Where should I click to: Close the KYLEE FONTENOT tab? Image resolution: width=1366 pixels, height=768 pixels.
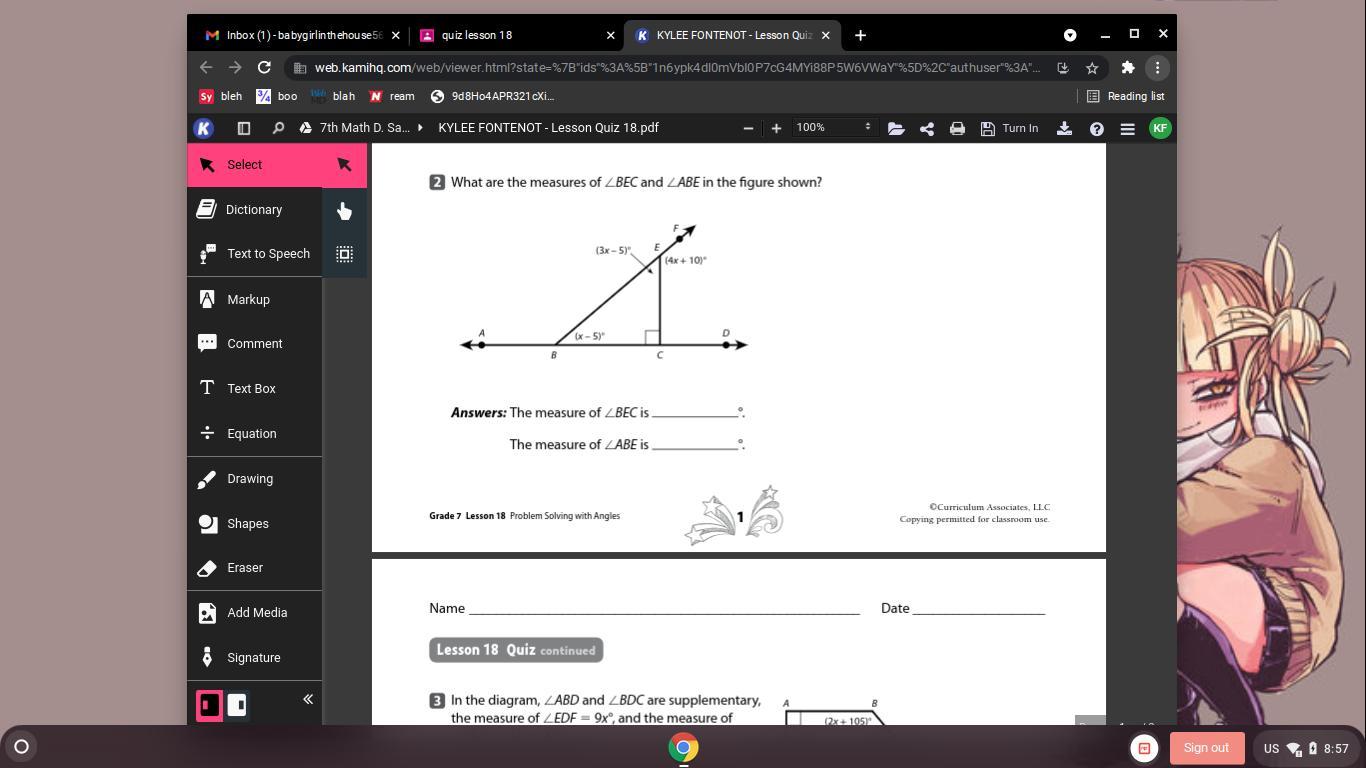(825, 35)
